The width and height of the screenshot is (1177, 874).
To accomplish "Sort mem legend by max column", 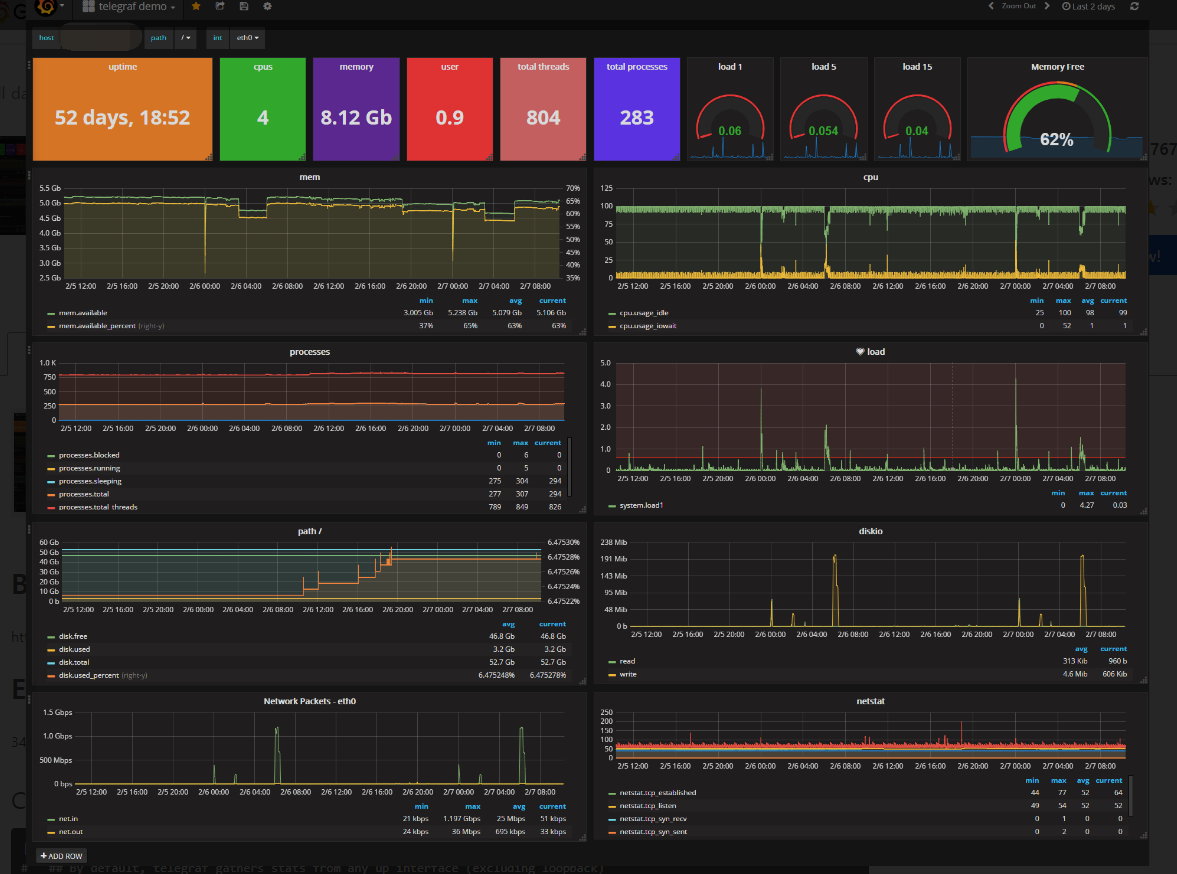I will pyautogui.click(x=470, y=300).
